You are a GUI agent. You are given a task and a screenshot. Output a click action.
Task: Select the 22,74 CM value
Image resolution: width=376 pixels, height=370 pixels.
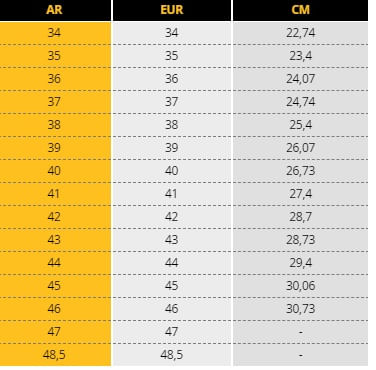[x=300, y=33]
